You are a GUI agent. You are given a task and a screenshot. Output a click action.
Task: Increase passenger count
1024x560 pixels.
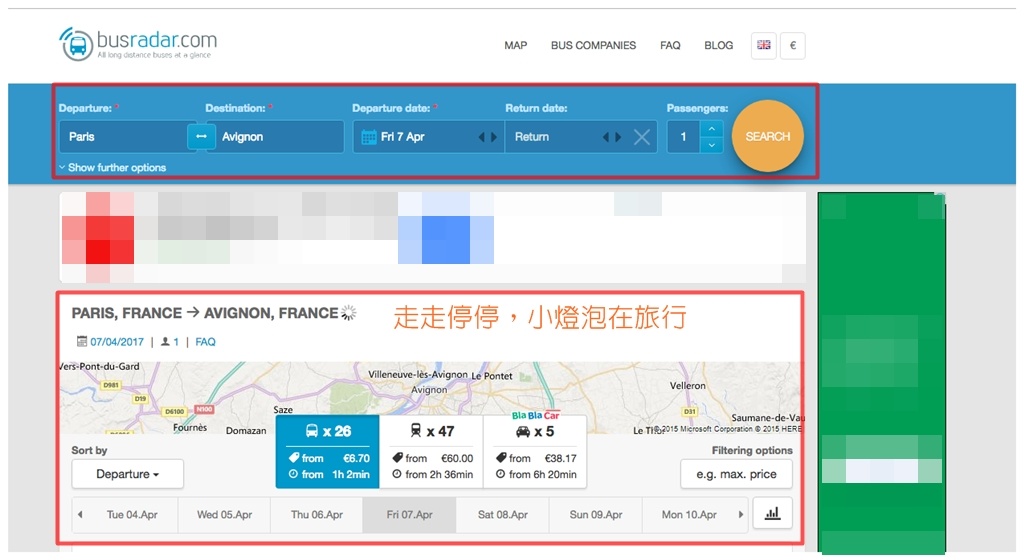click(711, 129)
